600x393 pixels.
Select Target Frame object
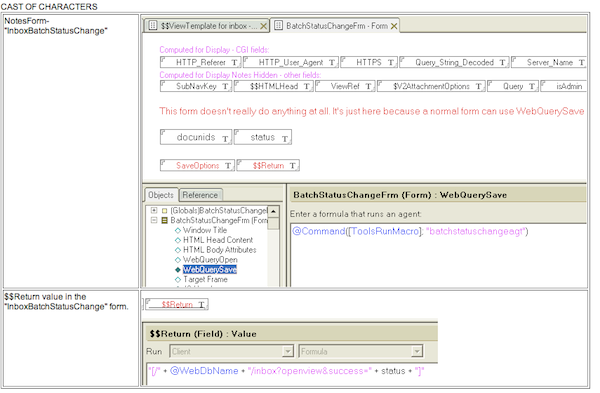coord(205,279)
